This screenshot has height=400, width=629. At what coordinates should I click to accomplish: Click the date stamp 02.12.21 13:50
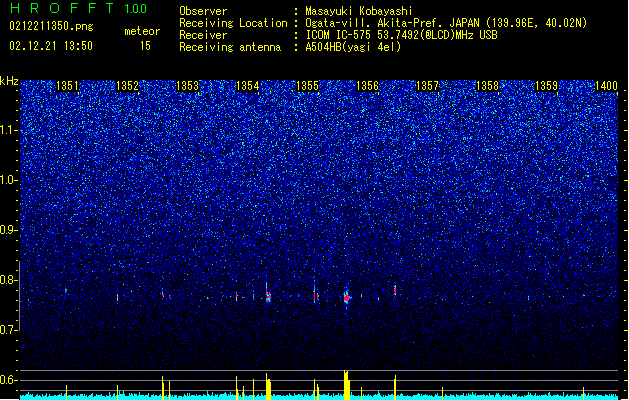(51, 46)
